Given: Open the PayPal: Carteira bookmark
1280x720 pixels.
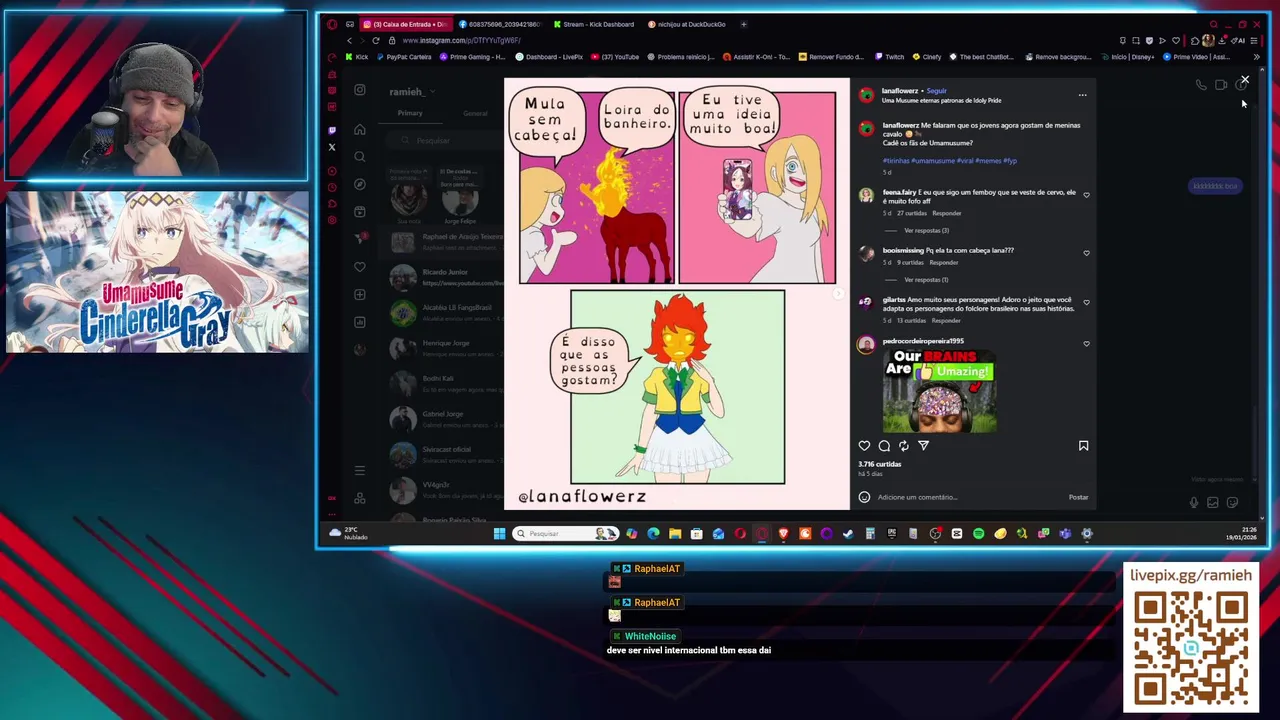Looking at the screenshot, I should 403,57.
